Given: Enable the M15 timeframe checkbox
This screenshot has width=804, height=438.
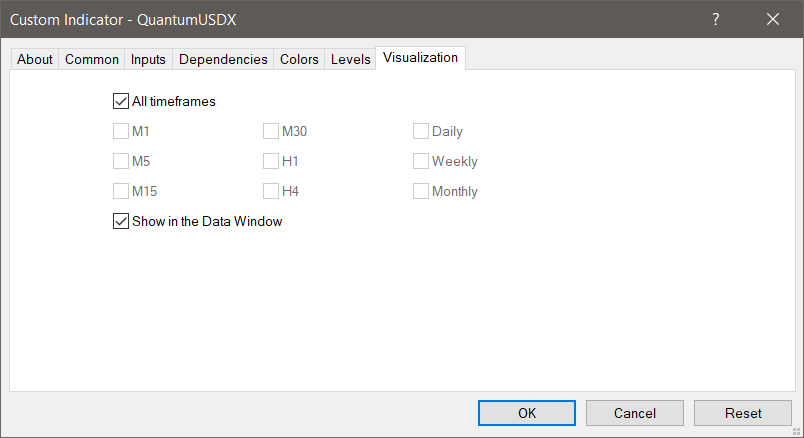Looking at the screenshot, I should click(x=121, y=191).
